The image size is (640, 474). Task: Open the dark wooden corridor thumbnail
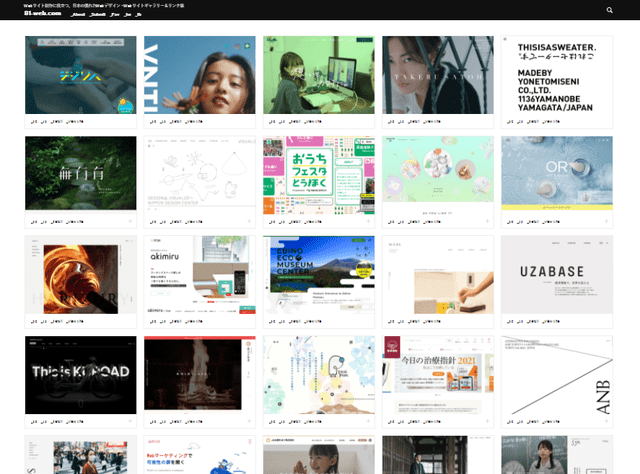pos(438,455)
